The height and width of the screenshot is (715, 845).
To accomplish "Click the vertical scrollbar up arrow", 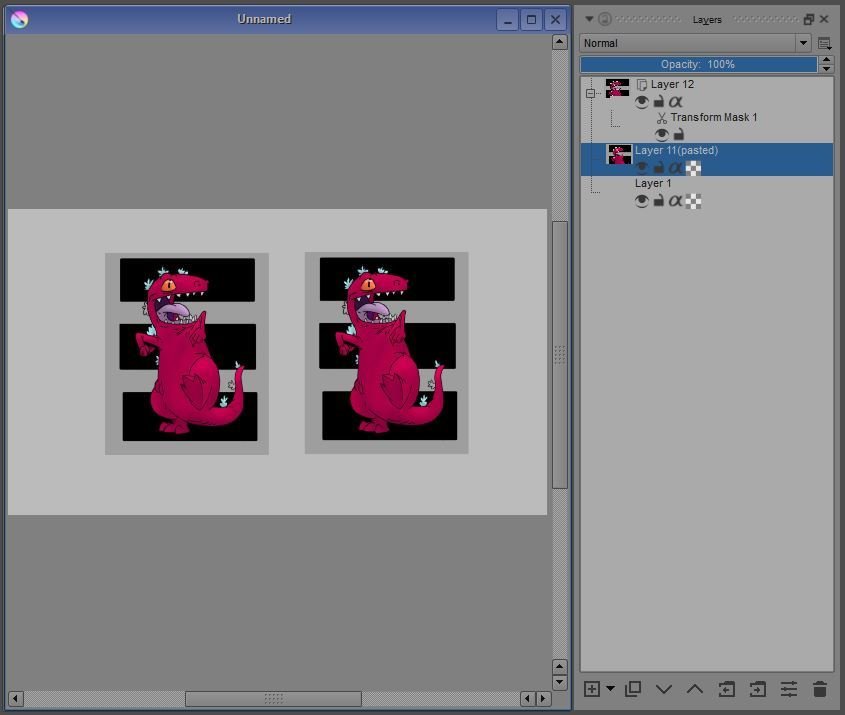I will (559, 42).
